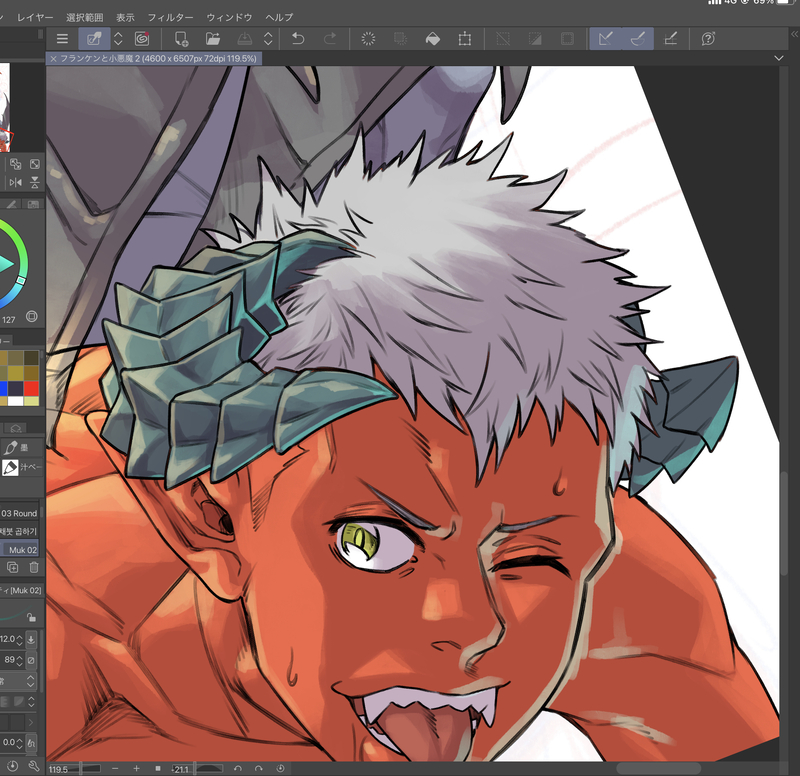Flip canvas vertically in navigator

tap(35, 182)
